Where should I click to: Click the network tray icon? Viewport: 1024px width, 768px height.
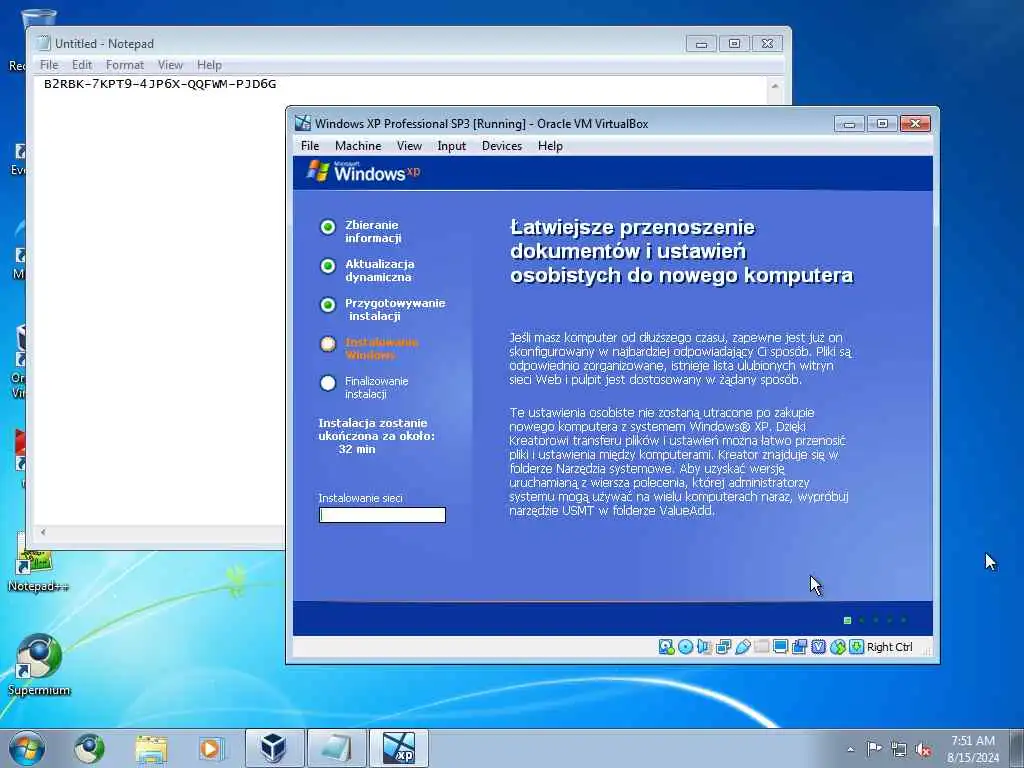pyautogui.click(x=899, y=750)
